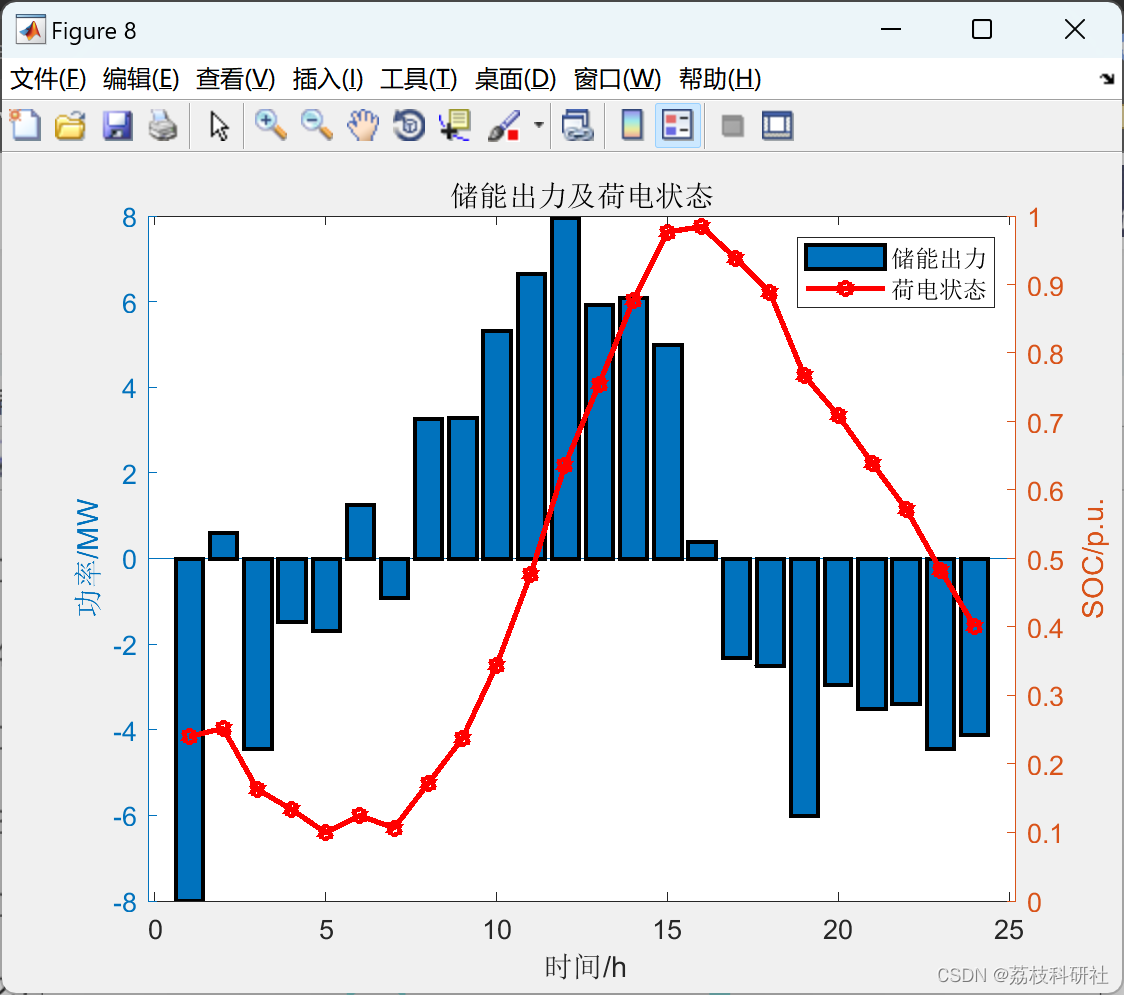Viewport: 1124px width, 995px height.
Task: Activate the Zoom In magnifier
Action: pyautogui.click(x=271, y=125)
